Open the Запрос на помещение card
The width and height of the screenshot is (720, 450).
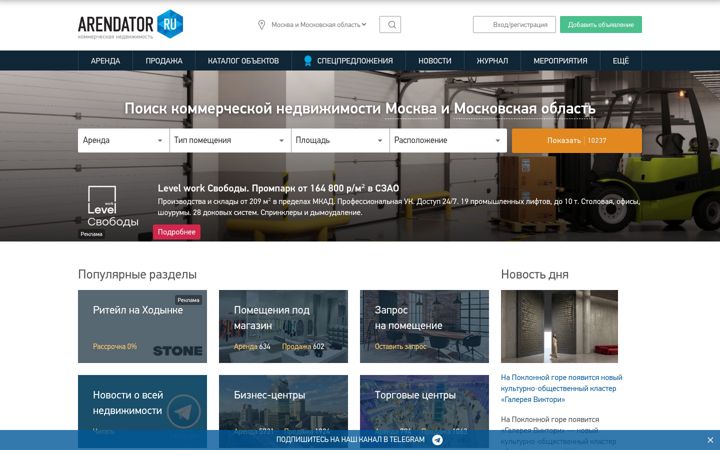[x=424, y=326]
